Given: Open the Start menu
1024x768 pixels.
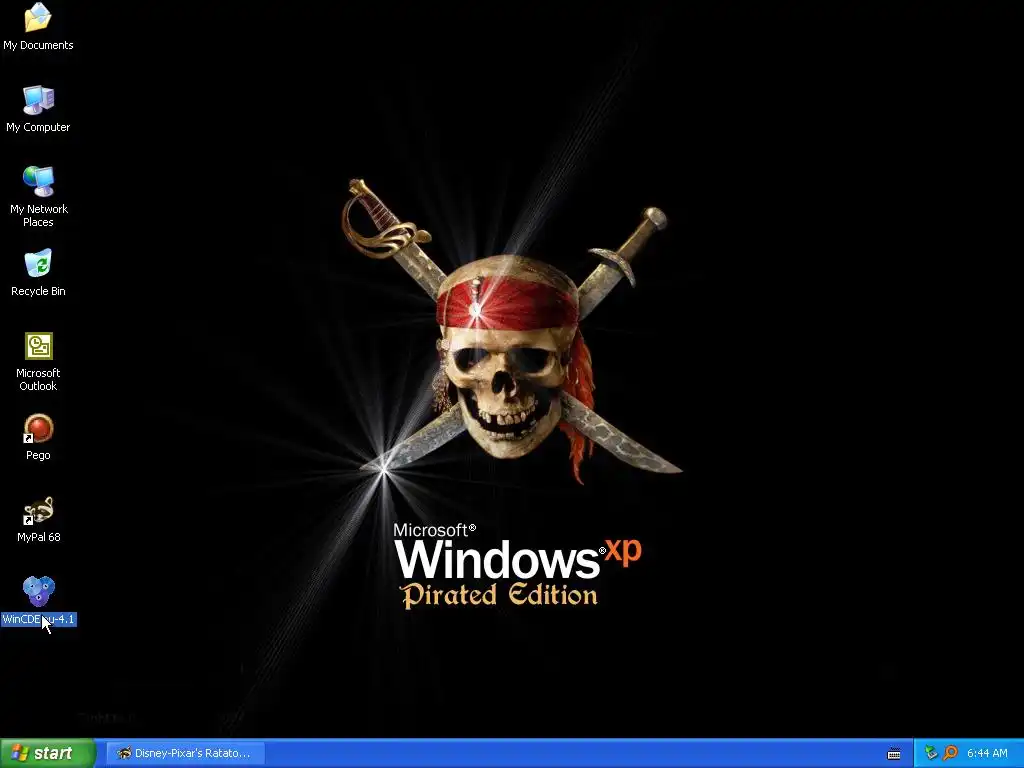Looking at the screenshot, I should click(x=48, y=753).
